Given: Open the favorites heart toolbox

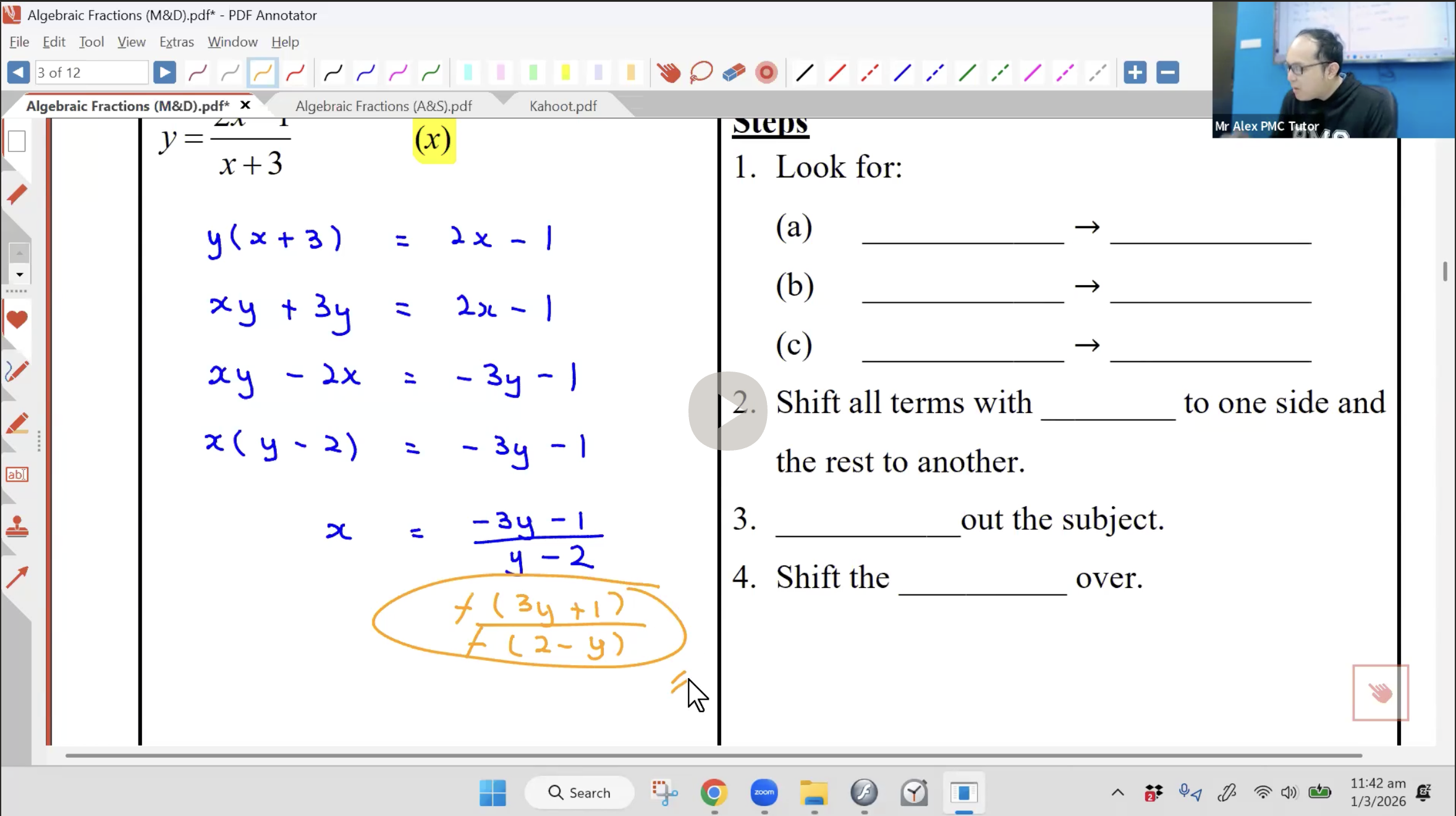Looking at the screenshot, I should point(17,320).
